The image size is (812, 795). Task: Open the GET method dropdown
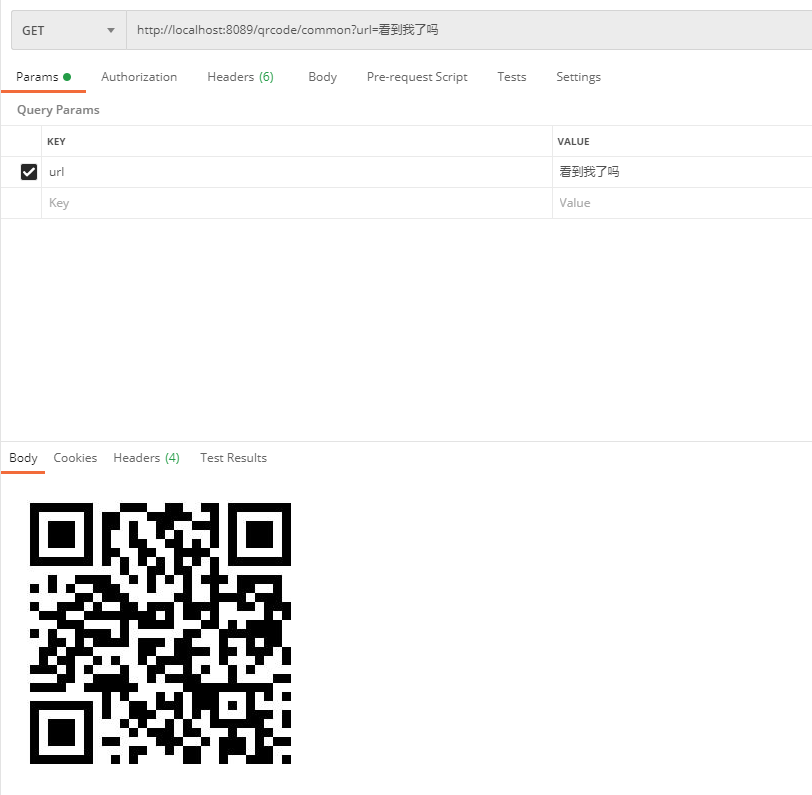click(69, 31)
